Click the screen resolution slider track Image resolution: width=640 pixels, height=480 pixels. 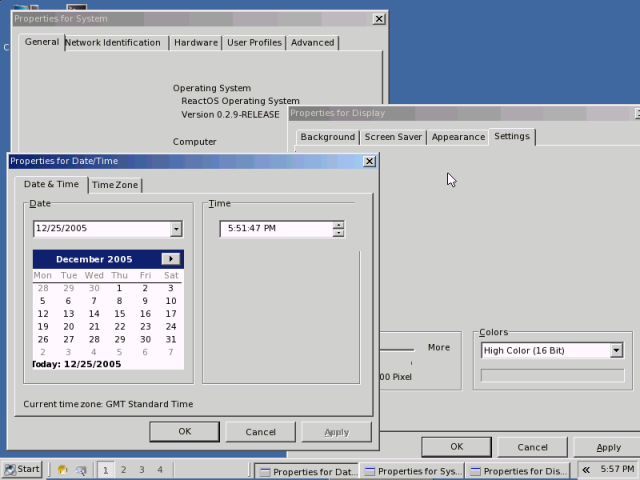395,349
